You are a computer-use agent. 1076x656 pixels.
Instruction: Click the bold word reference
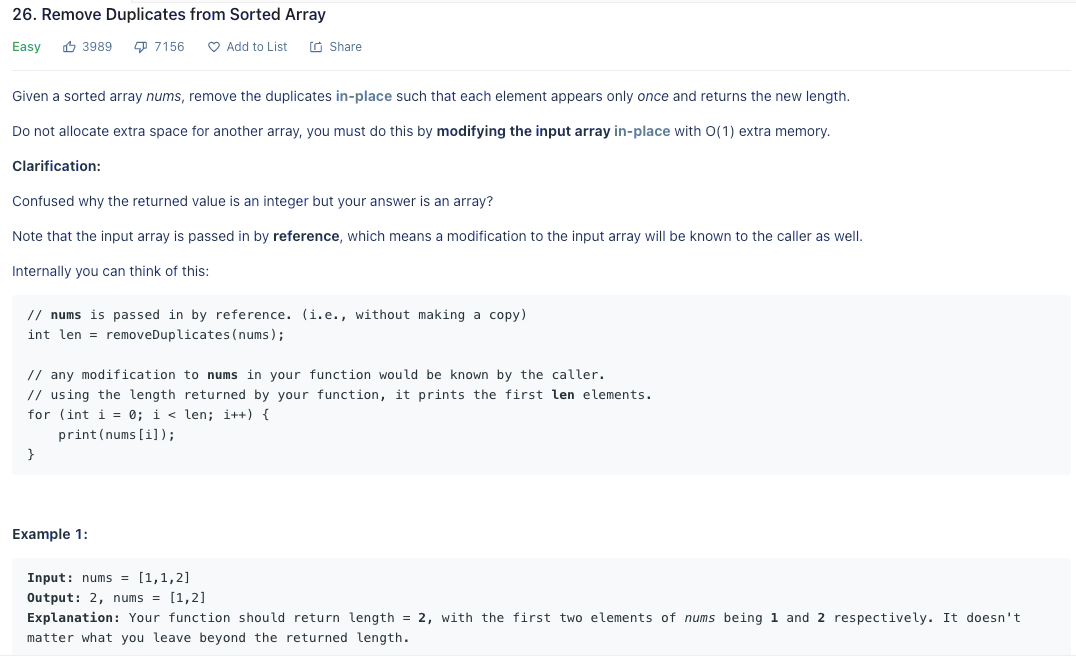[x=306, y=236]
